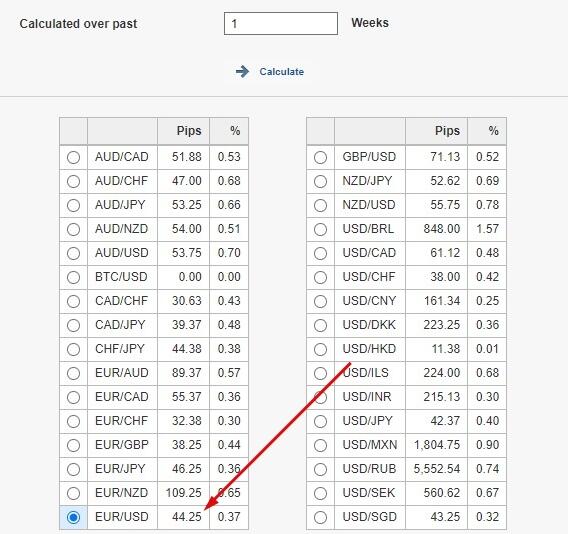
Task: Click the Calculate link text
Action: click(281, 72)
